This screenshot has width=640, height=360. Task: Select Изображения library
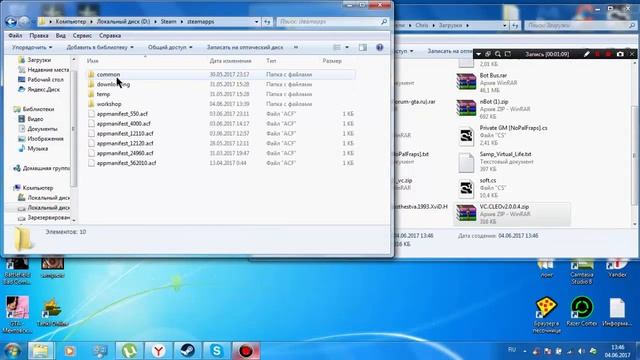tap(41, 139)
